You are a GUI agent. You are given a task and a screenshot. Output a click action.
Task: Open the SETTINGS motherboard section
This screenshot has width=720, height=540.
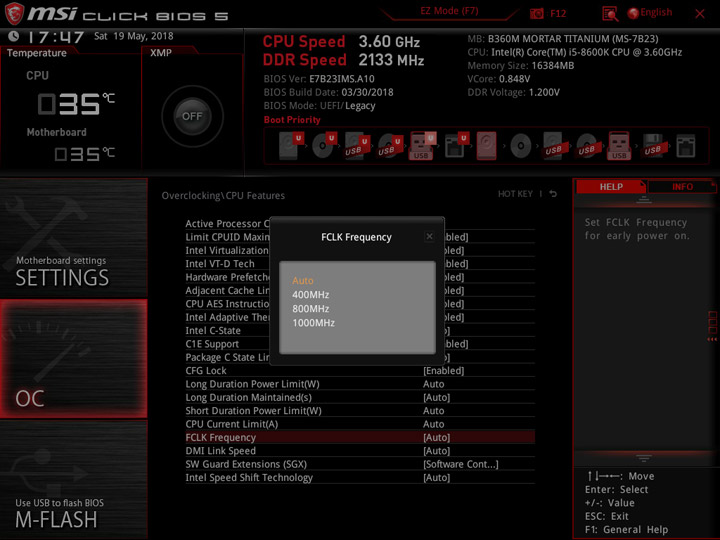point(73,238)
